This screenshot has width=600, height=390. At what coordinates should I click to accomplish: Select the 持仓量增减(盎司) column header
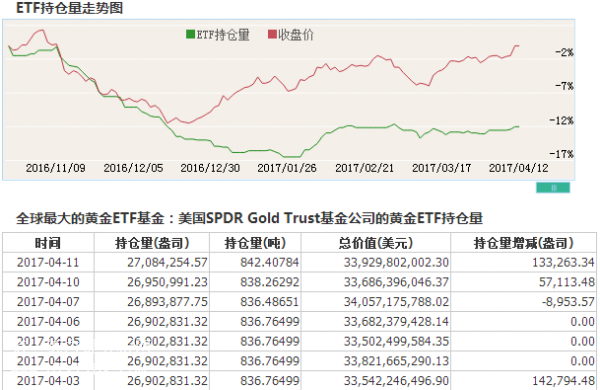pos(523,243)
